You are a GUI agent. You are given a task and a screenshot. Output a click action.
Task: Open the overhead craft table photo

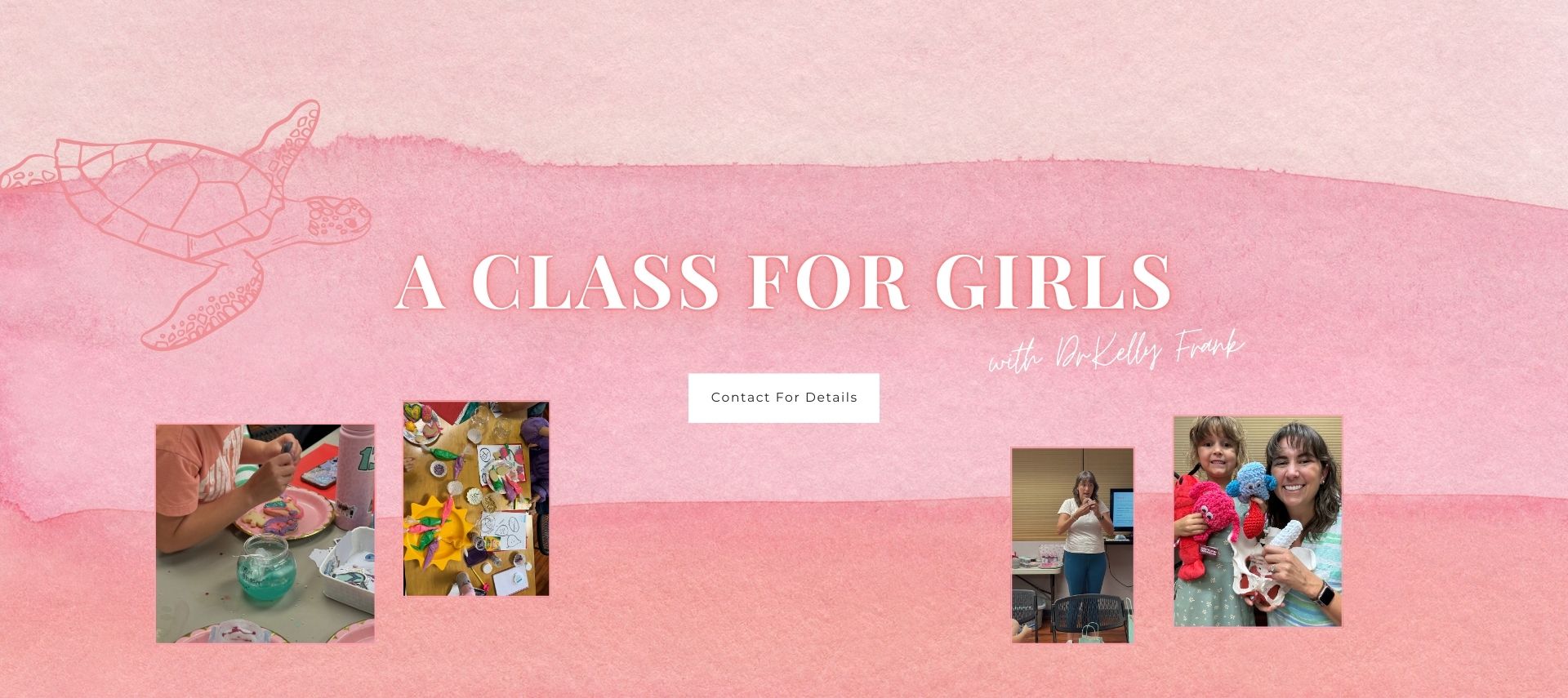pyautogui.click(x=476, y=498)
